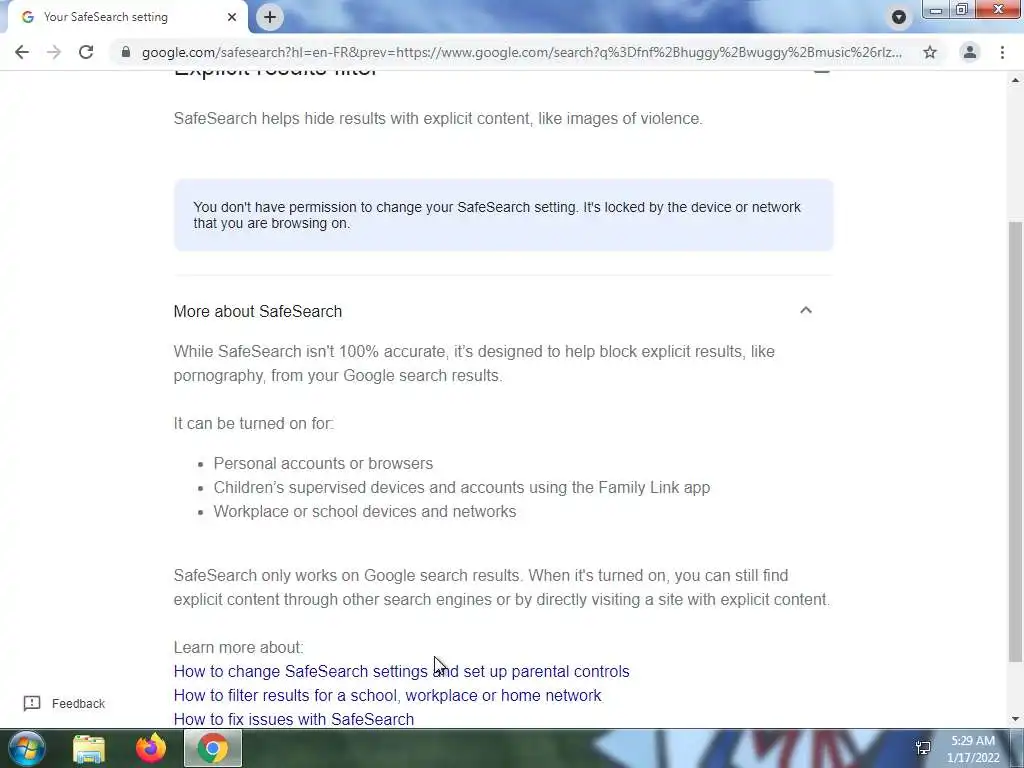Click the tab search dropdown arrow circle
Screen dimensions: 1024x768
point(899,17)
